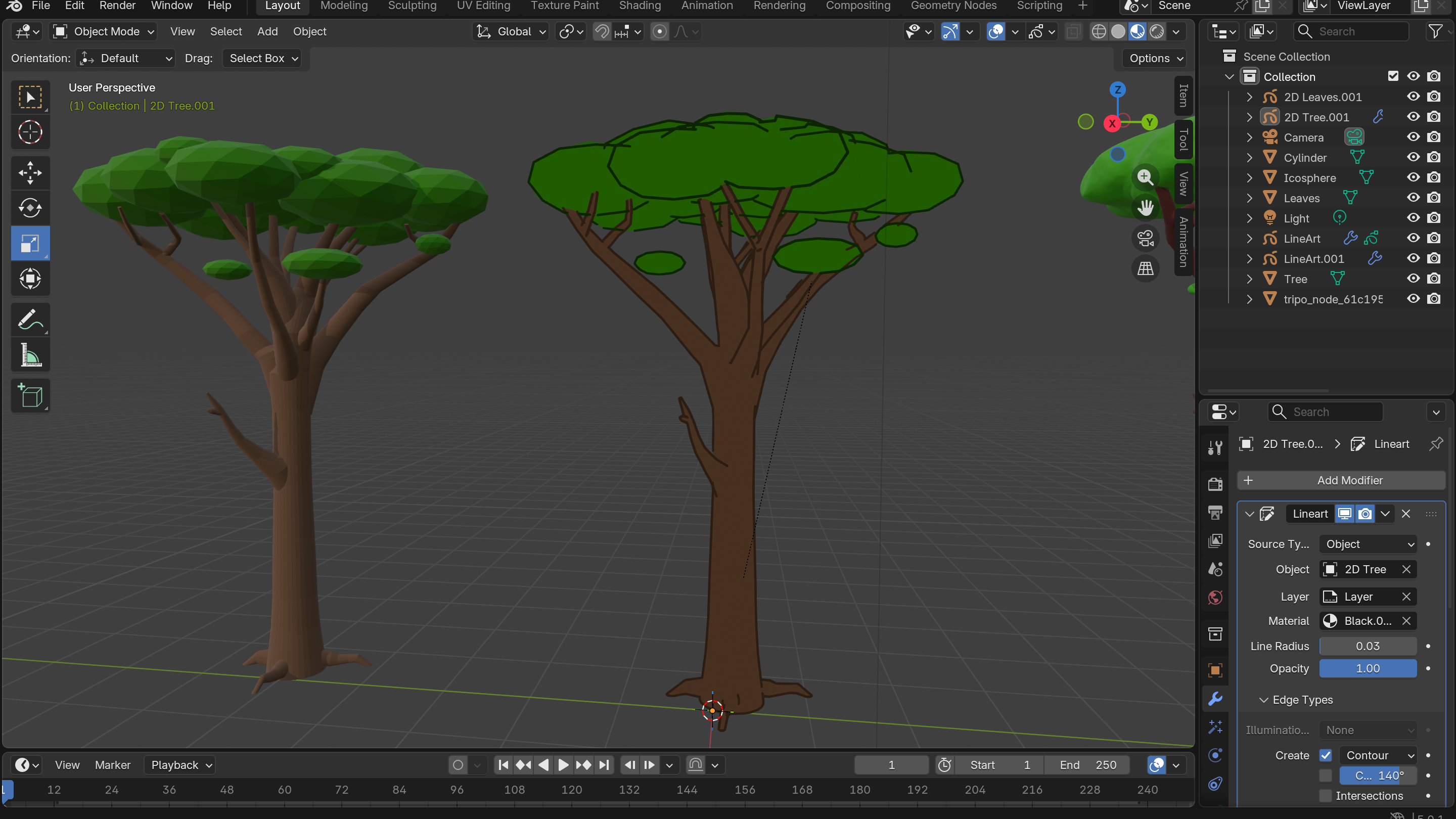1456x819 pixels.
Task: Click the Add Modifier button
Action: 1341,480
